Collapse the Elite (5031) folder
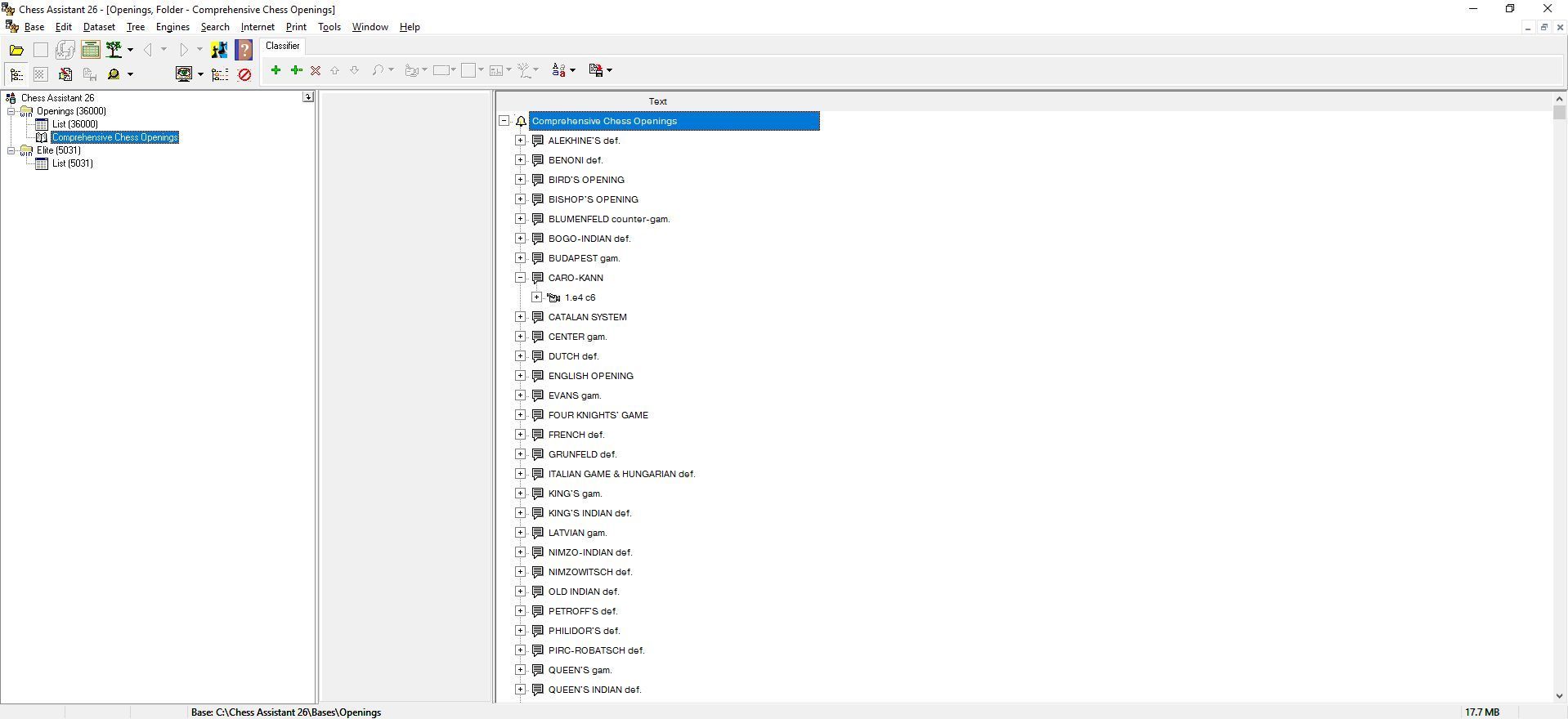The height and width of the screenshot is (719, 1568). tap(11, 150)
